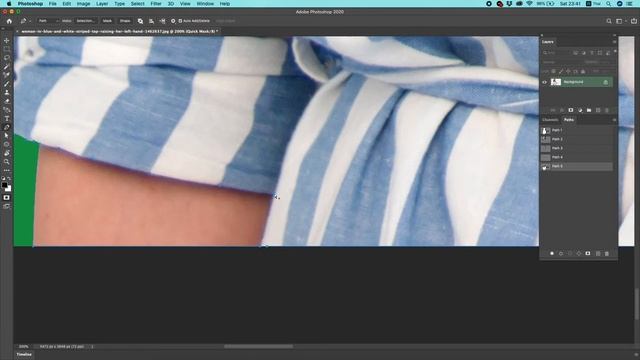The width and height of the screenshot is (640, 360).
Task: Open the Edit Toolbar ellipsis
Action: [7, 170]
